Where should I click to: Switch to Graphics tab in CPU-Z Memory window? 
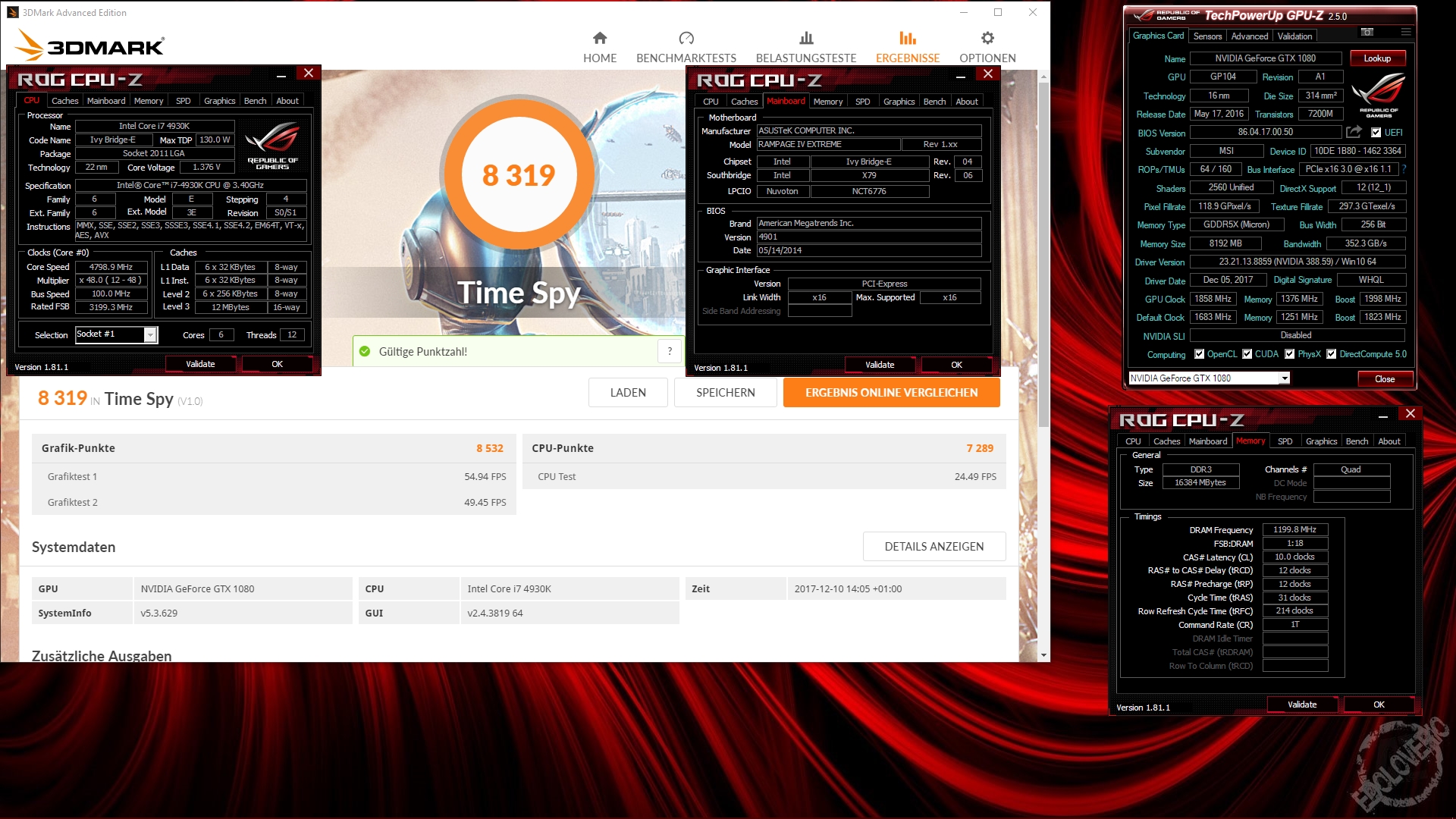point(1321,441)
